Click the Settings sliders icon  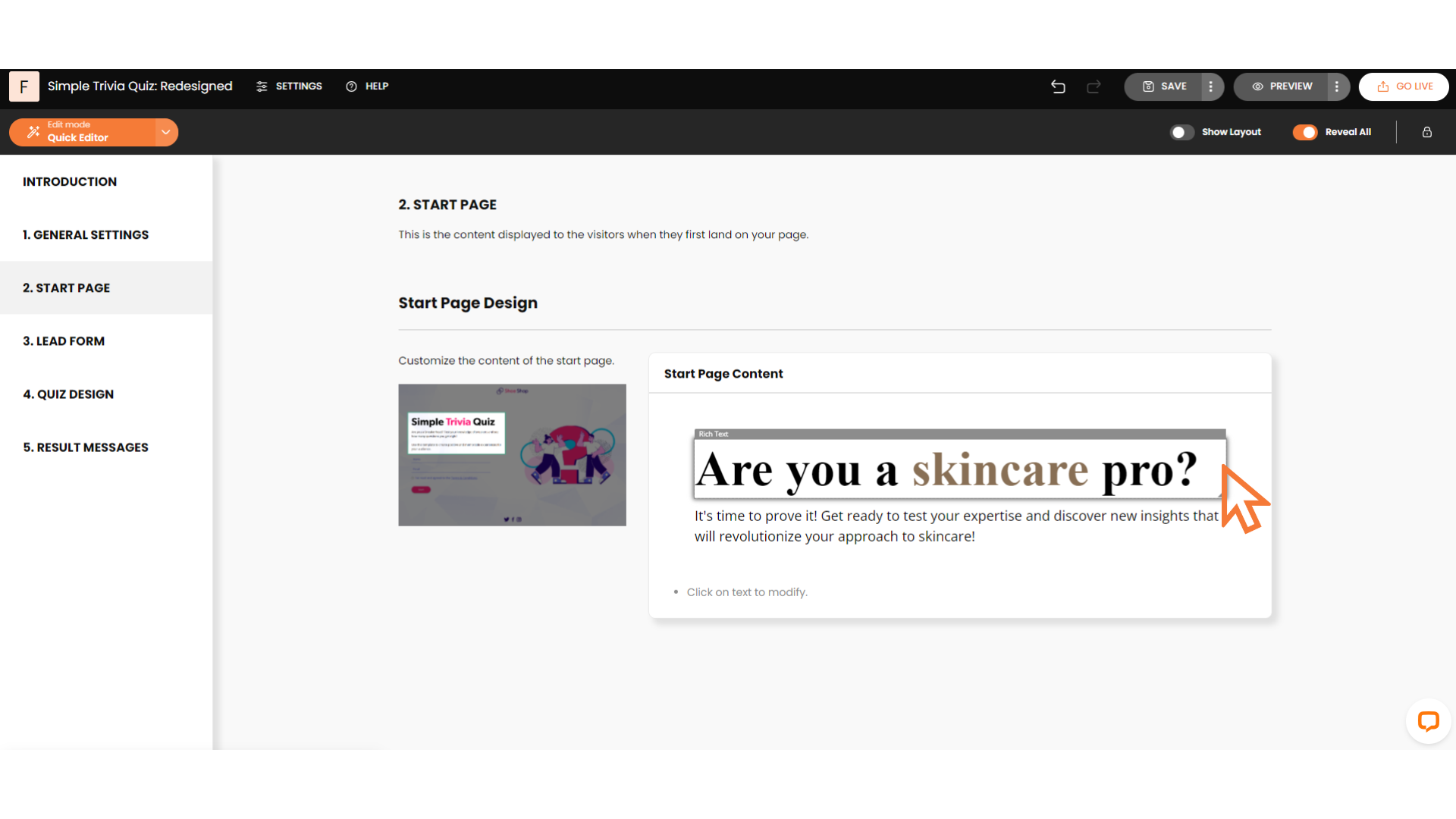pyautogui.click(x=262, y=86)
